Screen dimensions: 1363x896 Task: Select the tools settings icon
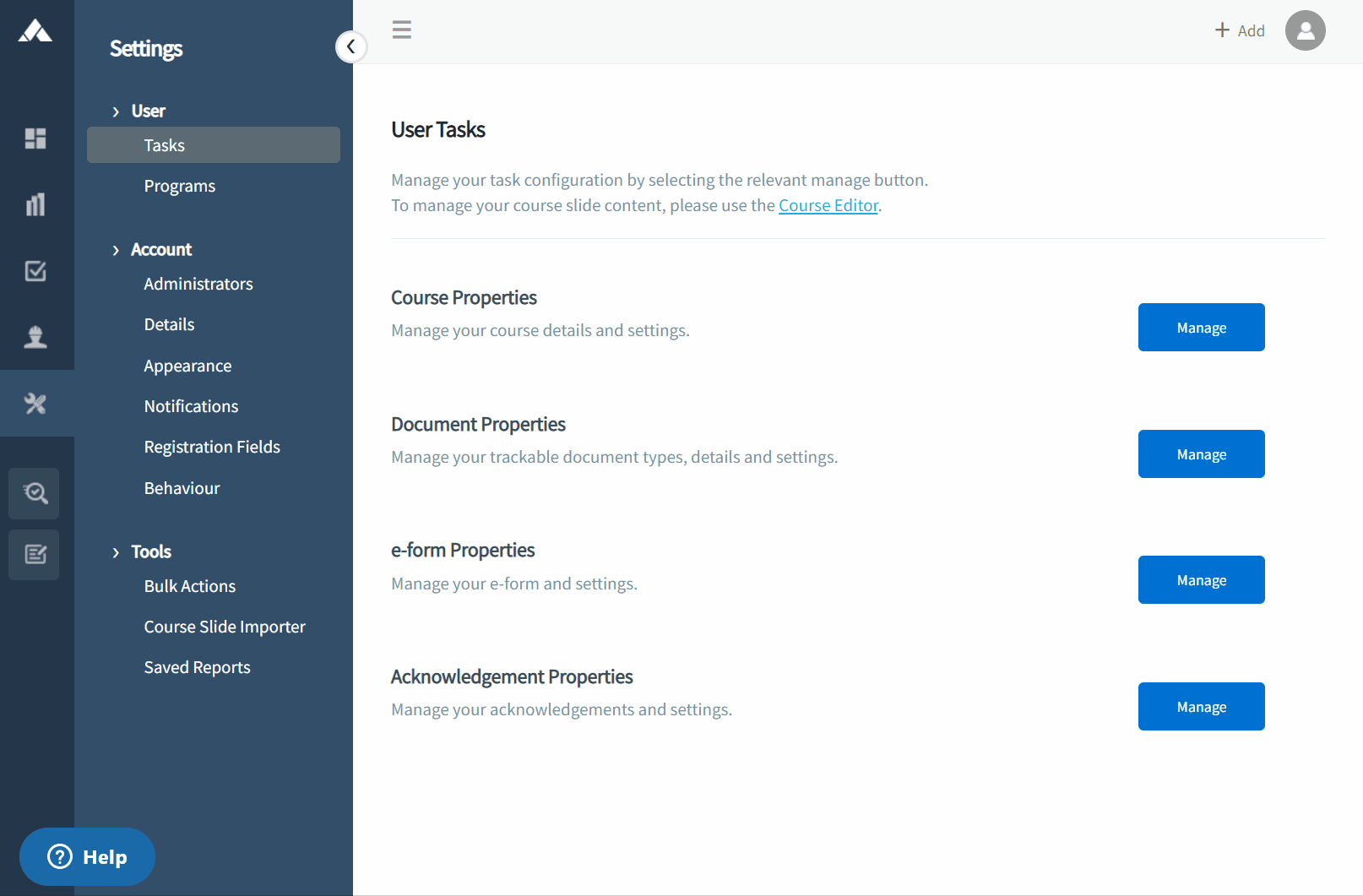35,404
